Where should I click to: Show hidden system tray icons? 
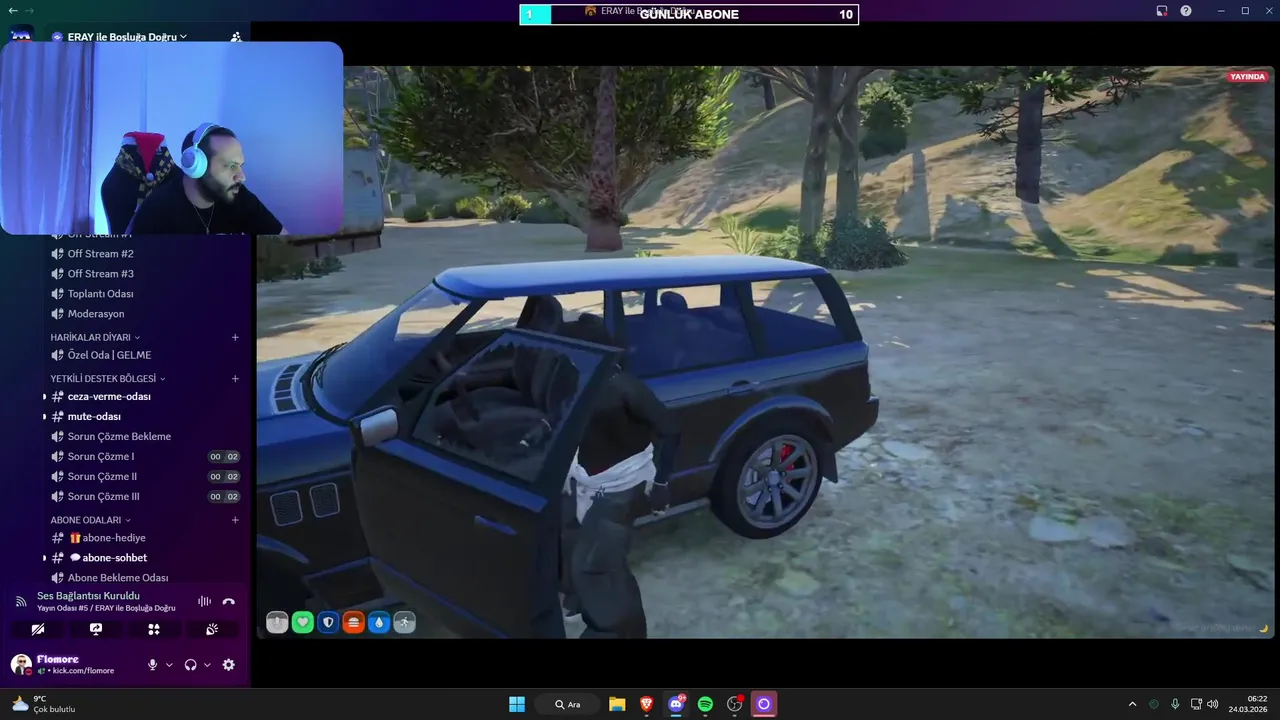pyautogui.click(x=1132, y=704)
